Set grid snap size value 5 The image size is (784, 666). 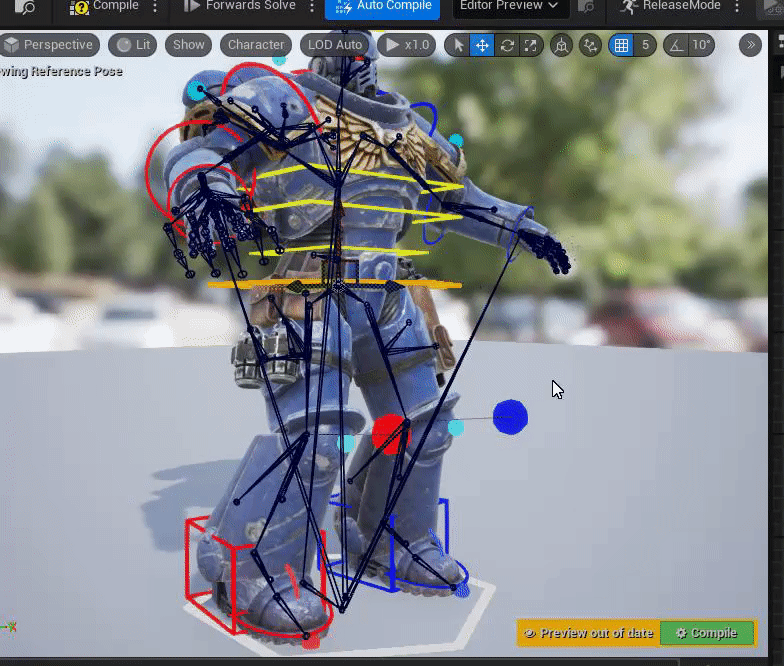pos(646,45)
